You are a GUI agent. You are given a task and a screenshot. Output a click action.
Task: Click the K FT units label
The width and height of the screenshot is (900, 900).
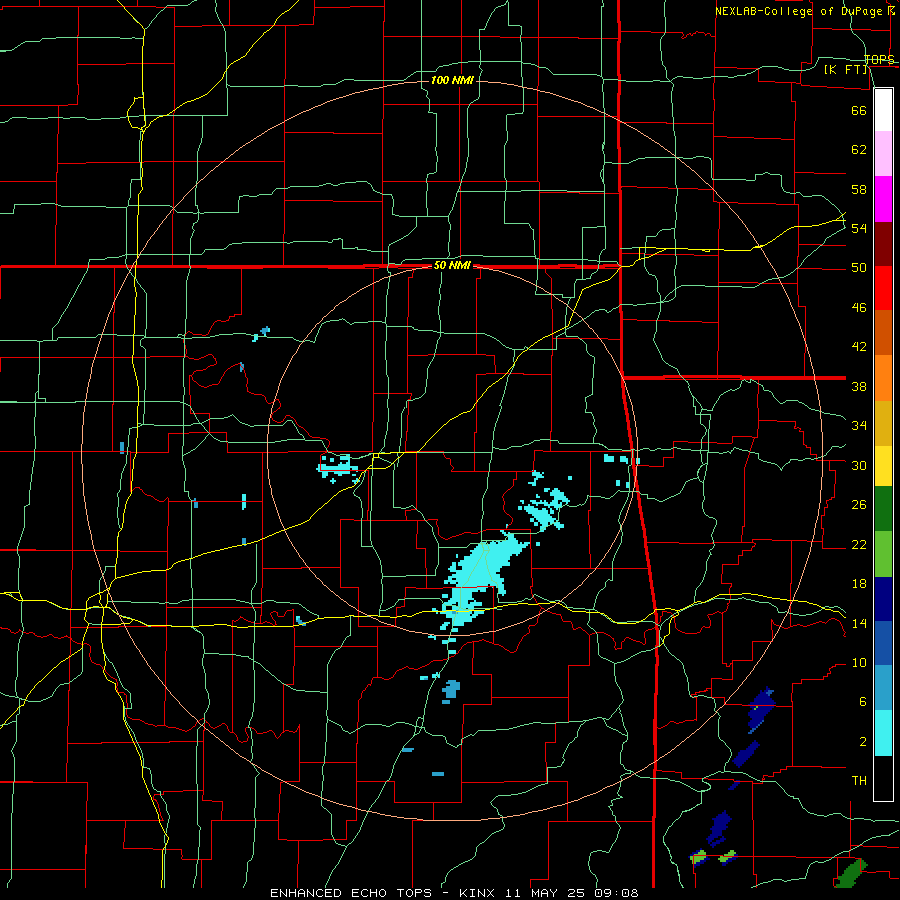845,70
